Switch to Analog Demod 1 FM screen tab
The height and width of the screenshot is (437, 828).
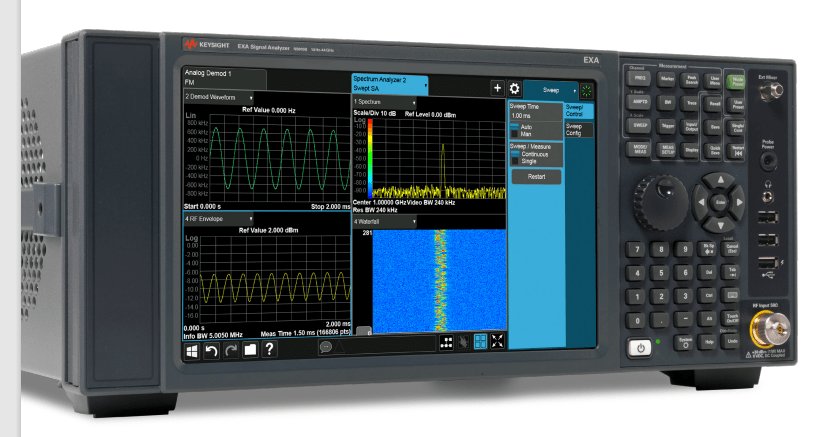[x=224, y=78]
